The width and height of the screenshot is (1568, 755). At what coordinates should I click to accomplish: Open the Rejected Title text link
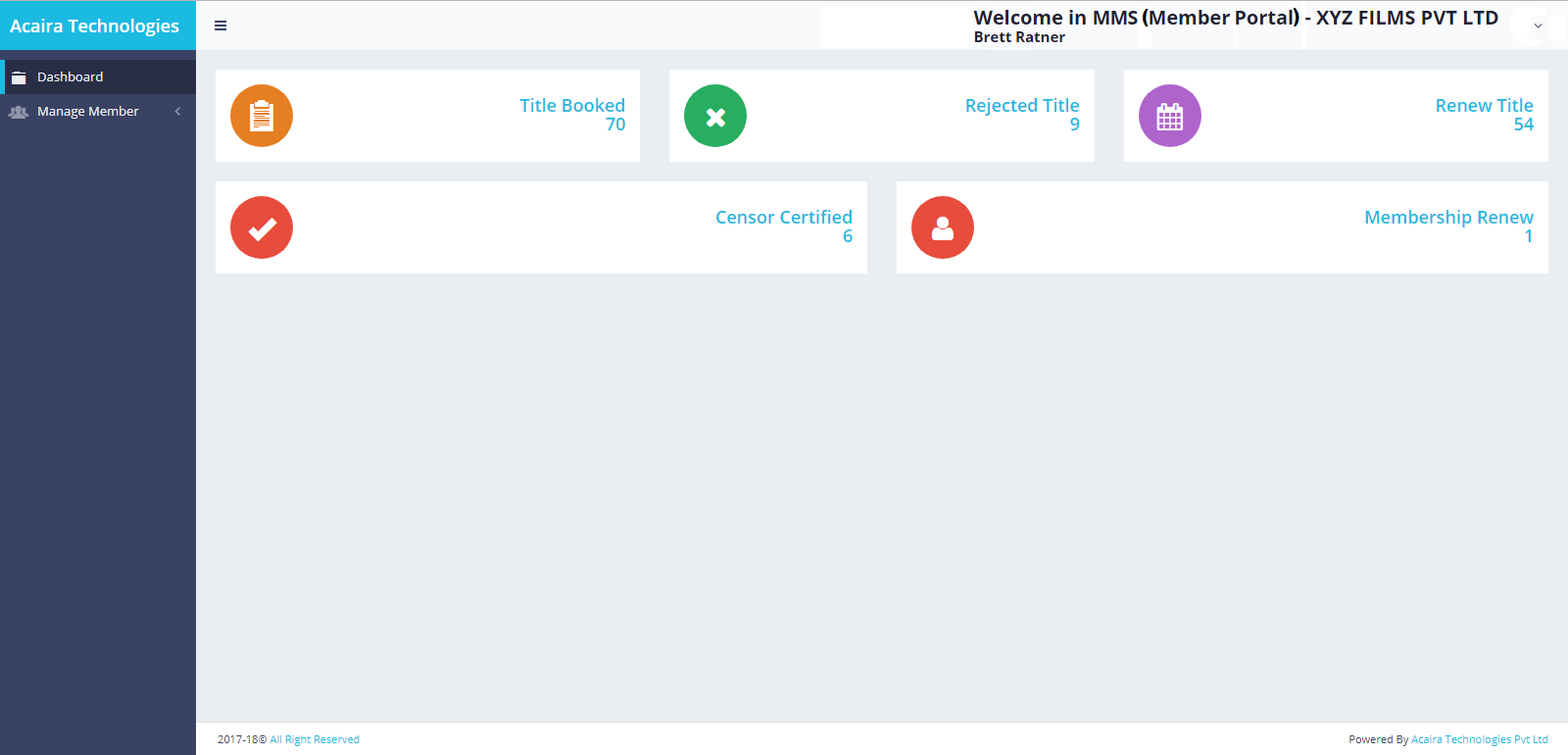[x=1021, y=105]
